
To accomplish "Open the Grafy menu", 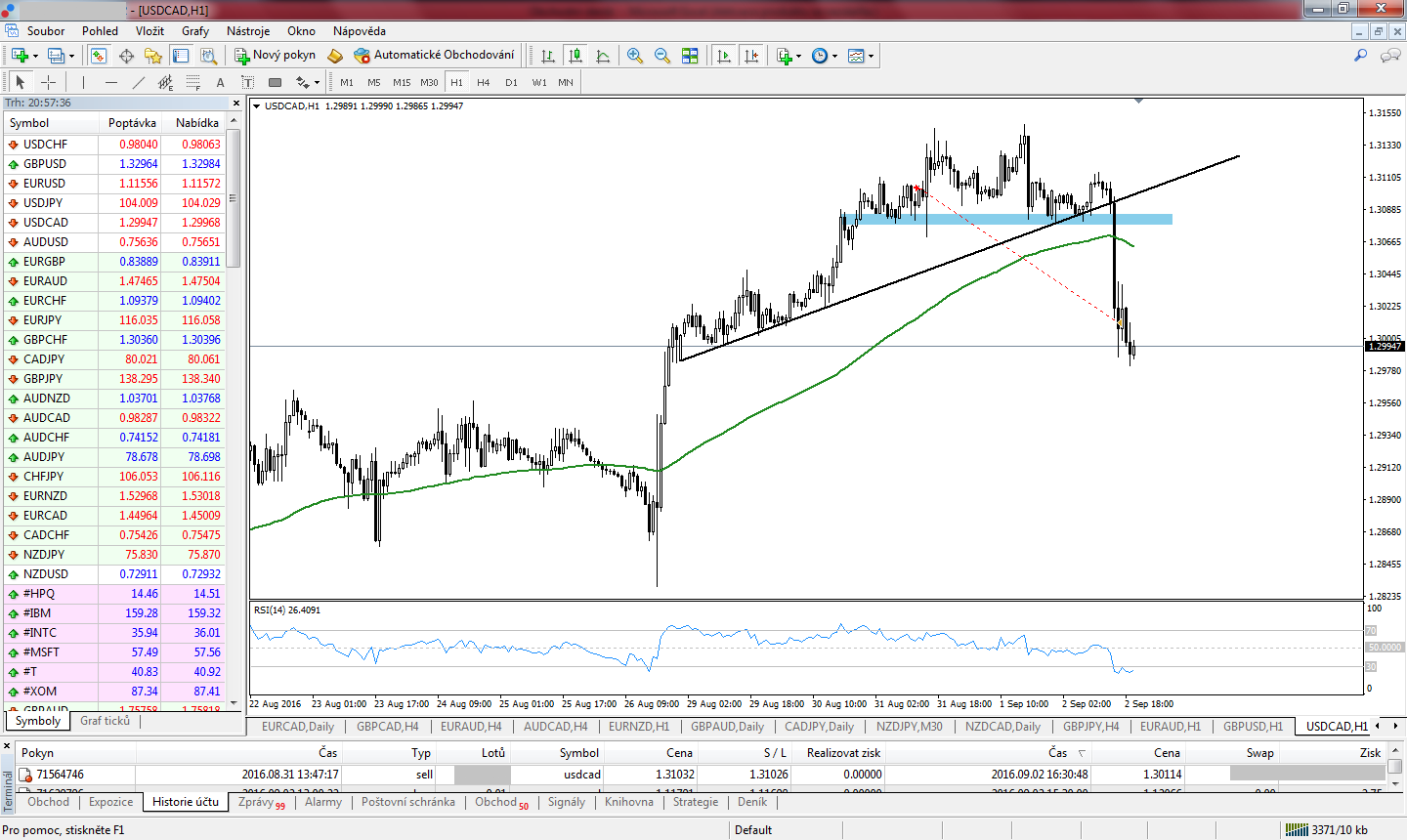I will [x=195, y=31].
